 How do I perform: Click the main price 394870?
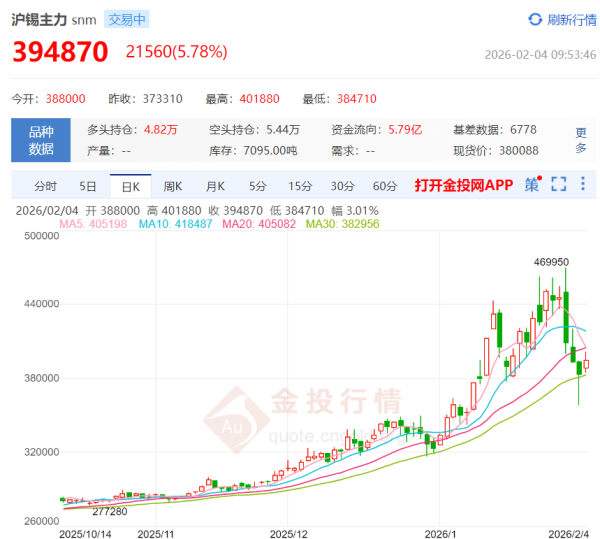pos(60,52)
